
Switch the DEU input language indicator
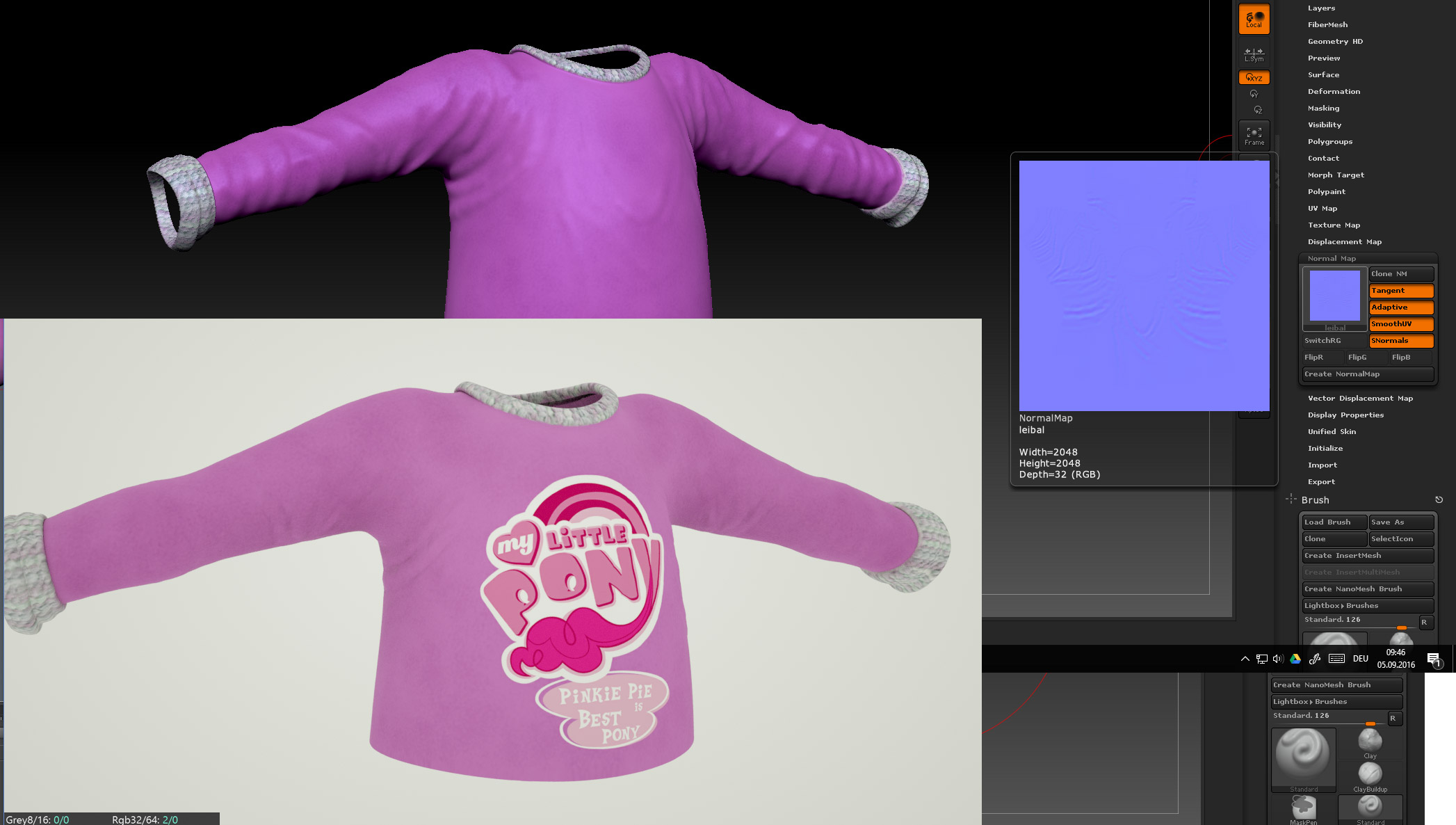point(1360,659)
